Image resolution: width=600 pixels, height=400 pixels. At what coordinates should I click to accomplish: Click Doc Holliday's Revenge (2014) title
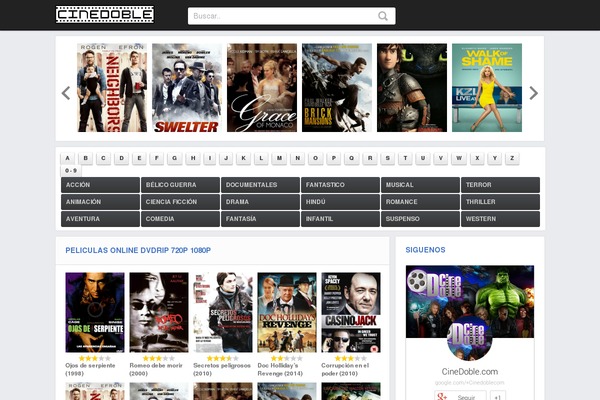pos(280,369)
